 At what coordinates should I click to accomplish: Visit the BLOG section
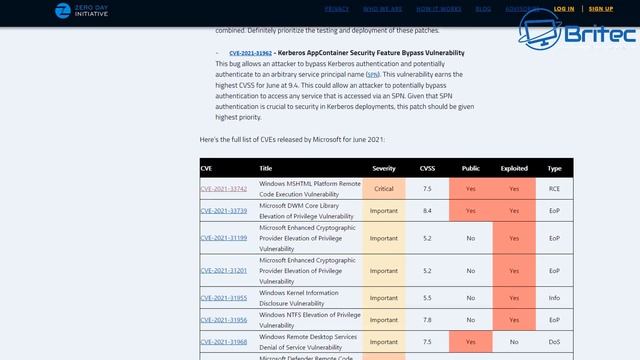(483, 9)
